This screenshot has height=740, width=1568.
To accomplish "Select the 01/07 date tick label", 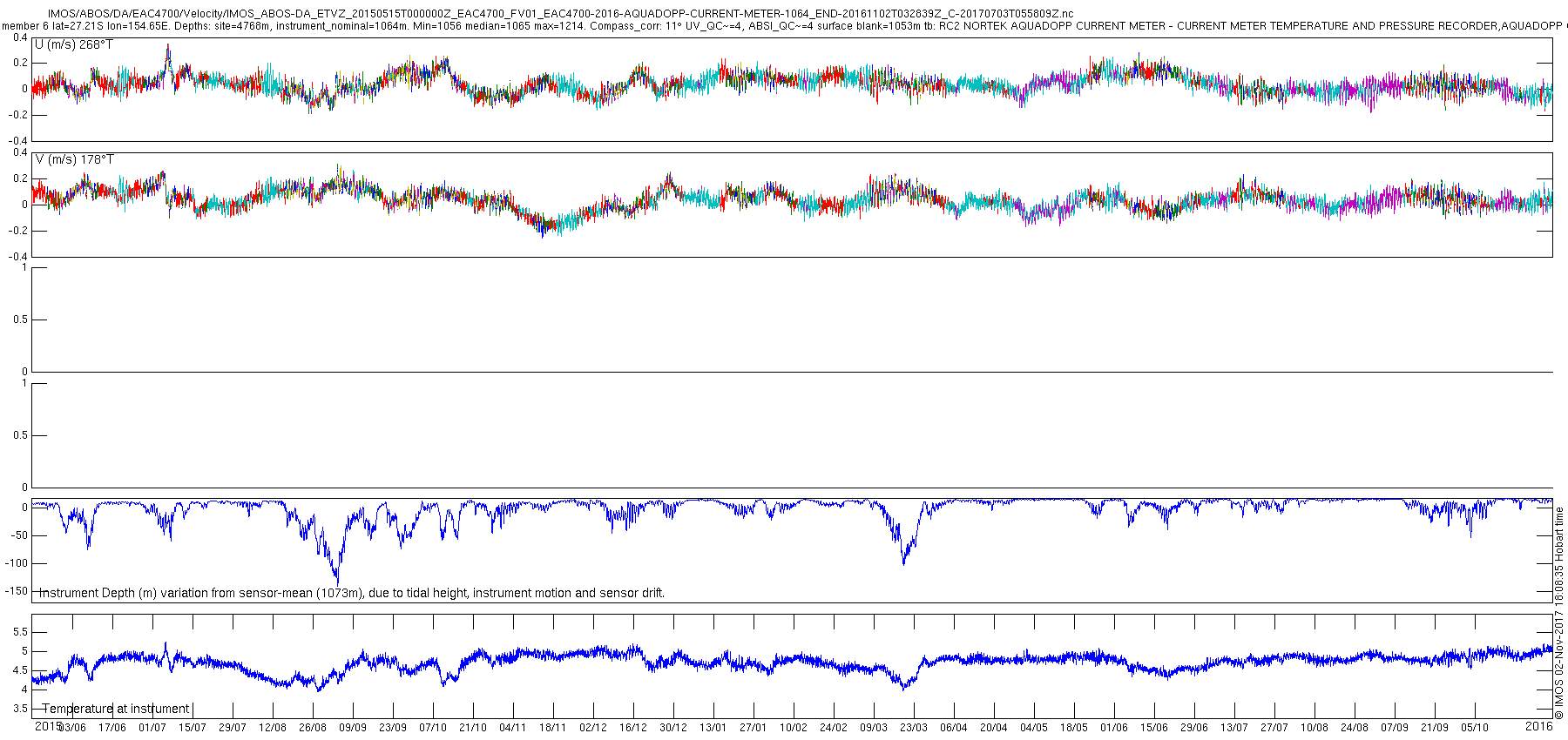I will [152, 728].
